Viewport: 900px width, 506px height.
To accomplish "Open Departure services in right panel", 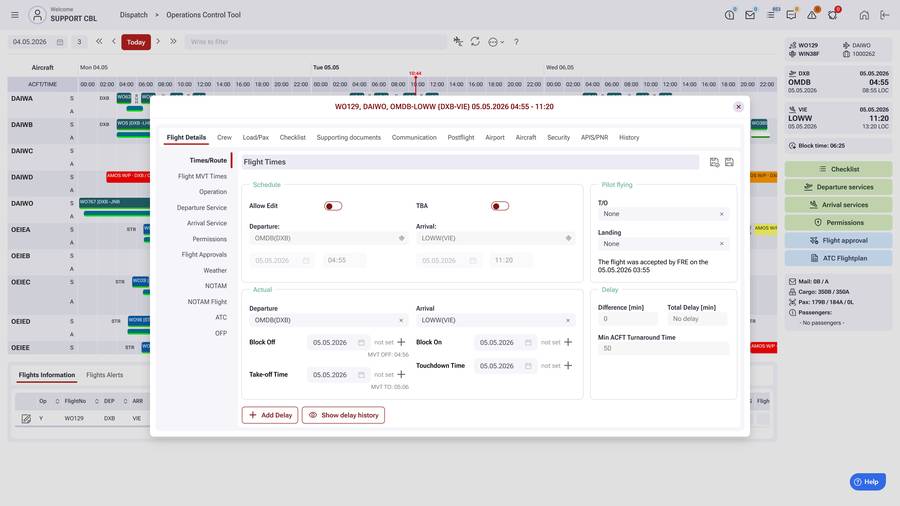I will (x=838, y=187).
